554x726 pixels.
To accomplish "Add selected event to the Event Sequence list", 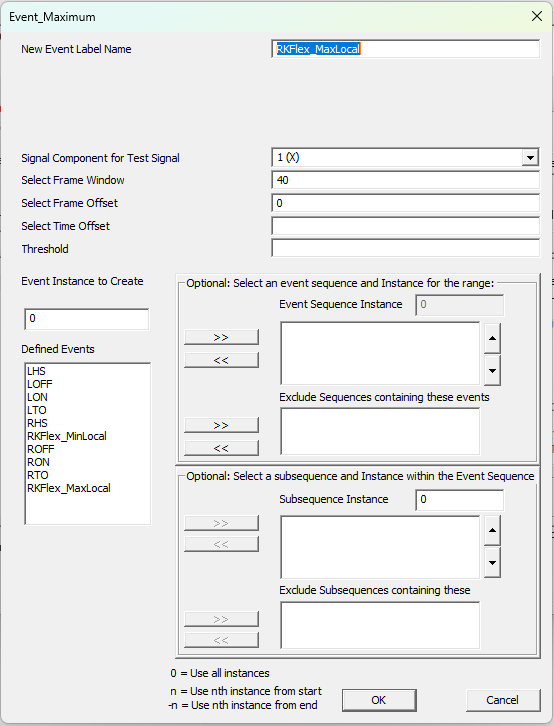I will pos(221,337).
